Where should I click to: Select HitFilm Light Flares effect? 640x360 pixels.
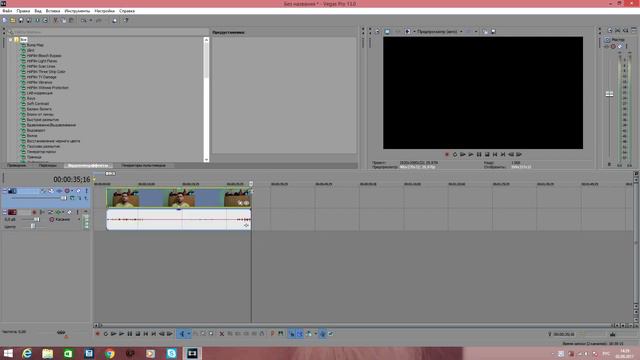(x=42, y=61)
